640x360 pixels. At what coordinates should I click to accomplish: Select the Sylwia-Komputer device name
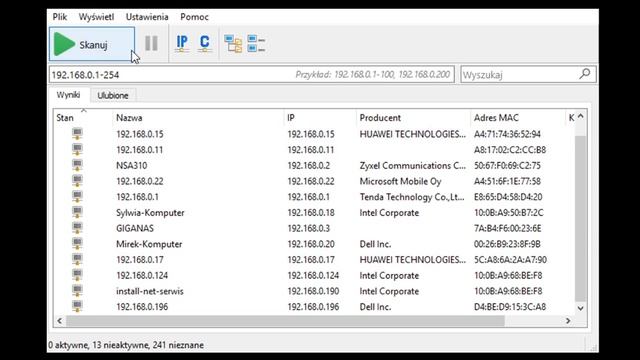pos(150,213)
